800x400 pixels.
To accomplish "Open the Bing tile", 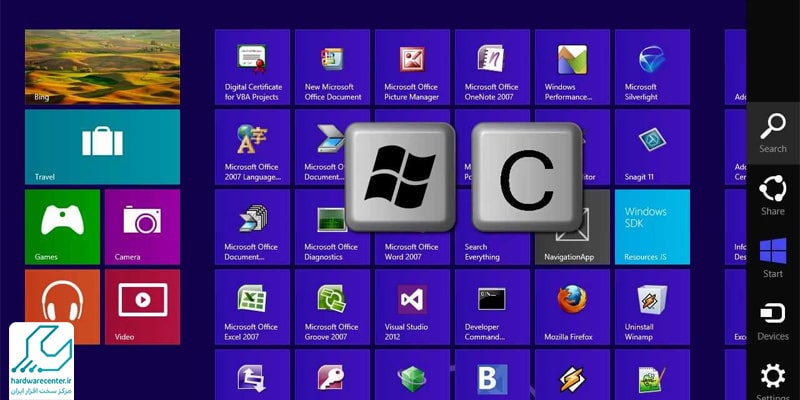I will coord(102,67).
